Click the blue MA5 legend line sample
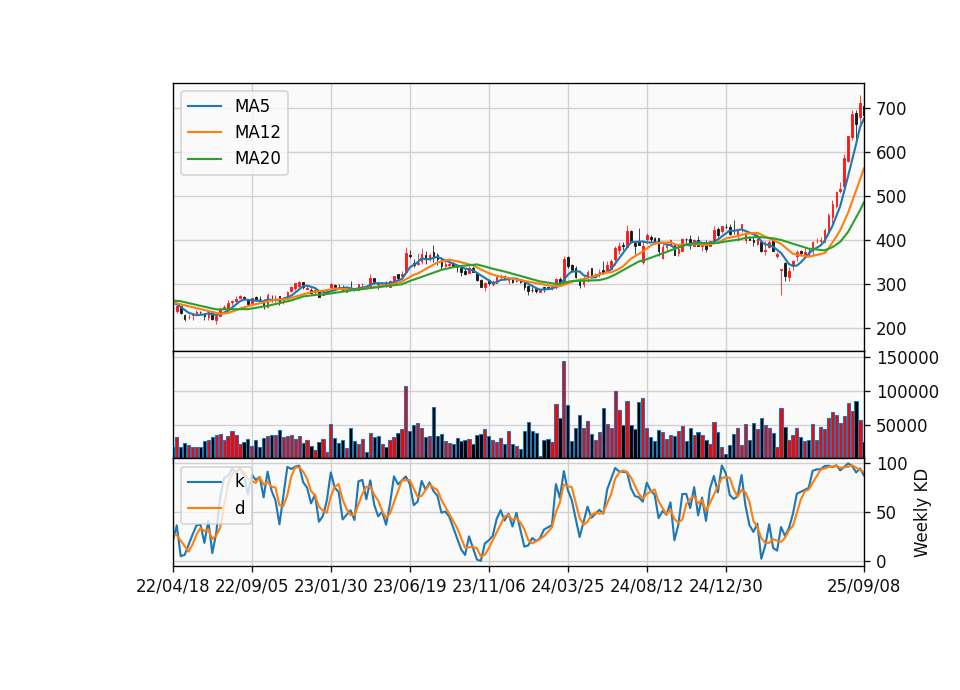 click(x=204, y=106)
